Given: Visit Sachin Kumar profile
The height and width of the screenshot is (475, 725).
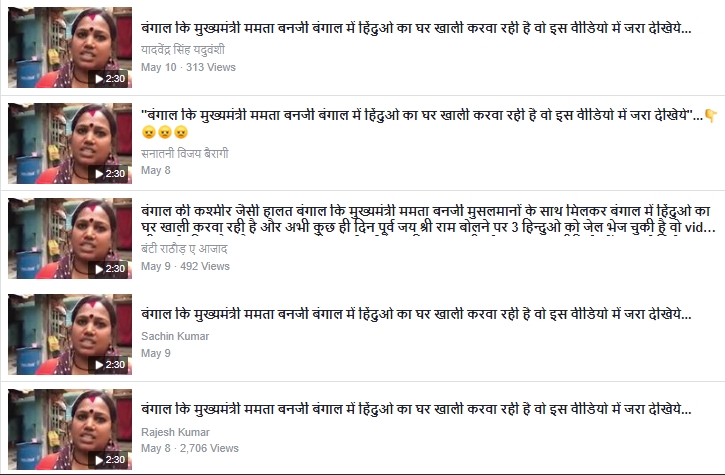Looking at the screenshot, I should (175, 336).
